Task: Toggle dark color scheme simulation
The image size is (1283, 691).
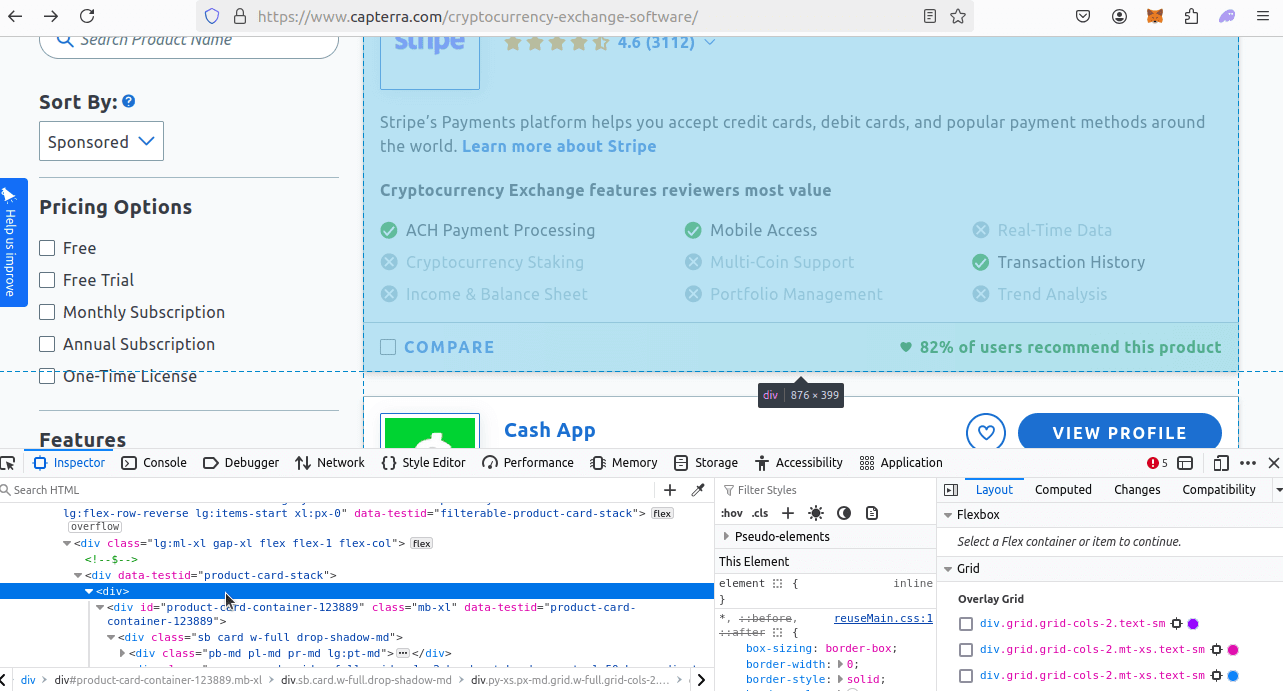Action: (x=844, y=513)
